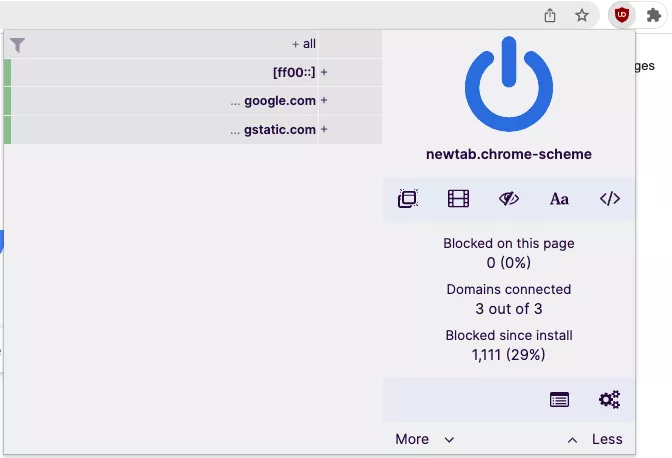
Task: Click the newtab.chrome-scheme hostname text
Action: pyautogui.click(x=509, y=154)
